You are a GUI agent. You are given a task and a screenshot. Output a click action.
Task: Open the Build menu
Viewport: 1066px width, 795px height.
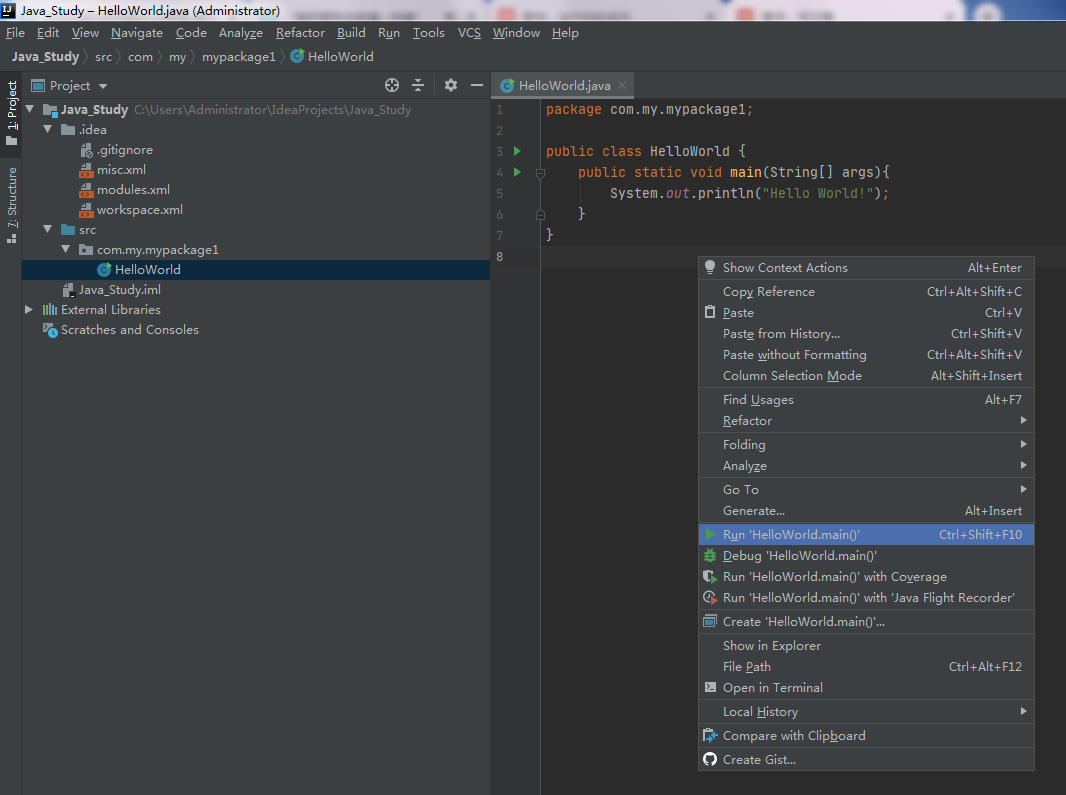coord(351,33)
